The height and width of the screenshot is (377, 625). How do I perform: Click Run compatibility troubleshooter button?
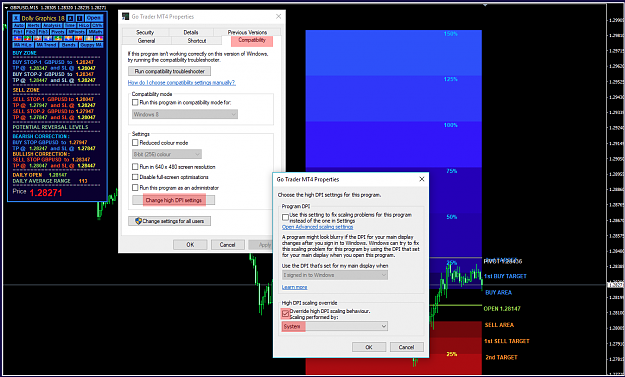[169, 71]
